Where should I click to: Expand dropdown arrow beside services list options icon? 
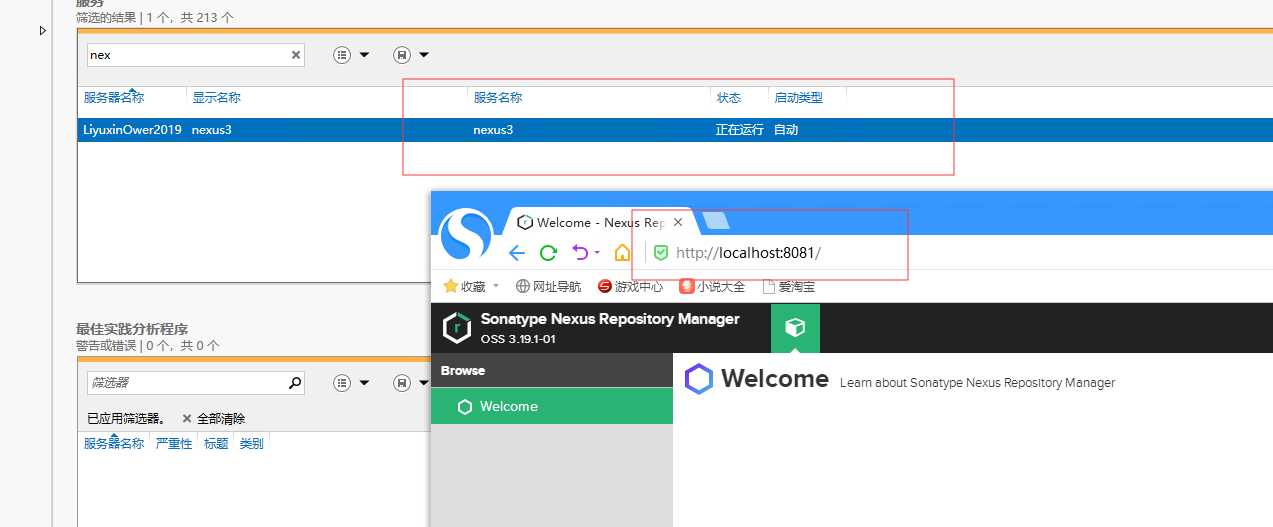coord(364,55)
